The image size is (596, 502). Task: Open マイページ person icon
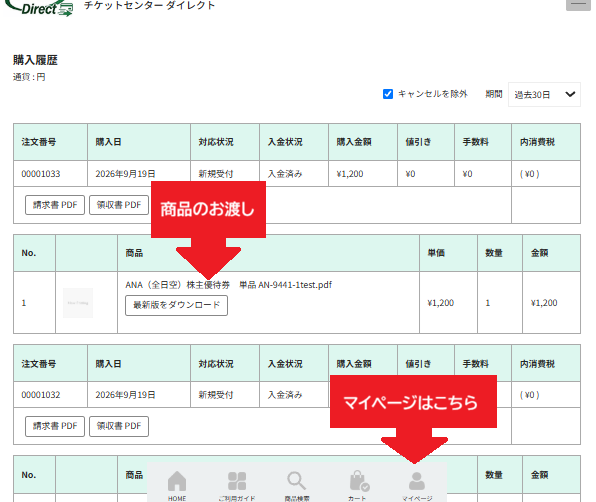point(417,486)
